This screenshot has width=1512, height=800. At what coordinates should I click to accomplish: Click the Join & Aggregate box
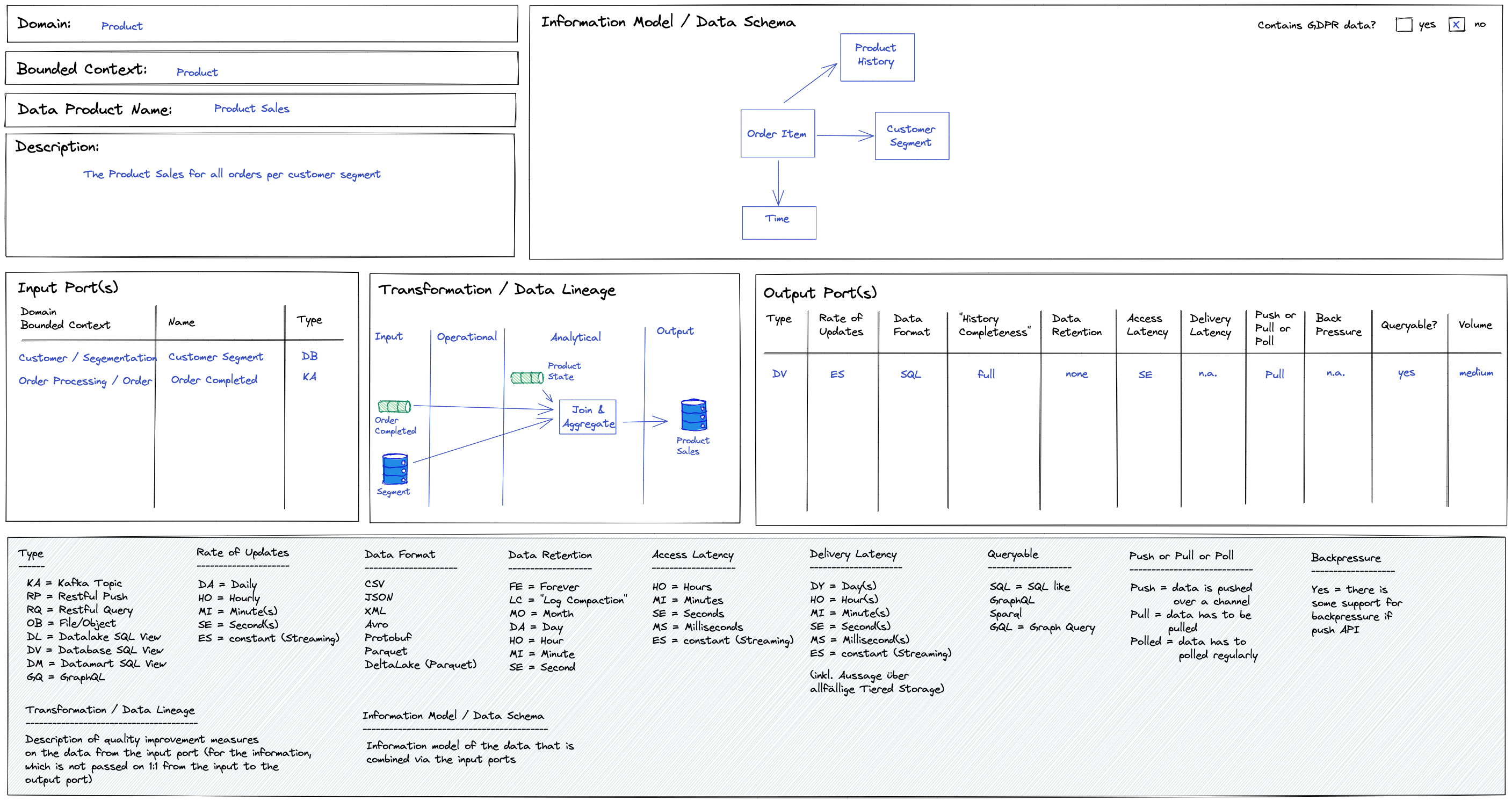[x=588, y=417]
